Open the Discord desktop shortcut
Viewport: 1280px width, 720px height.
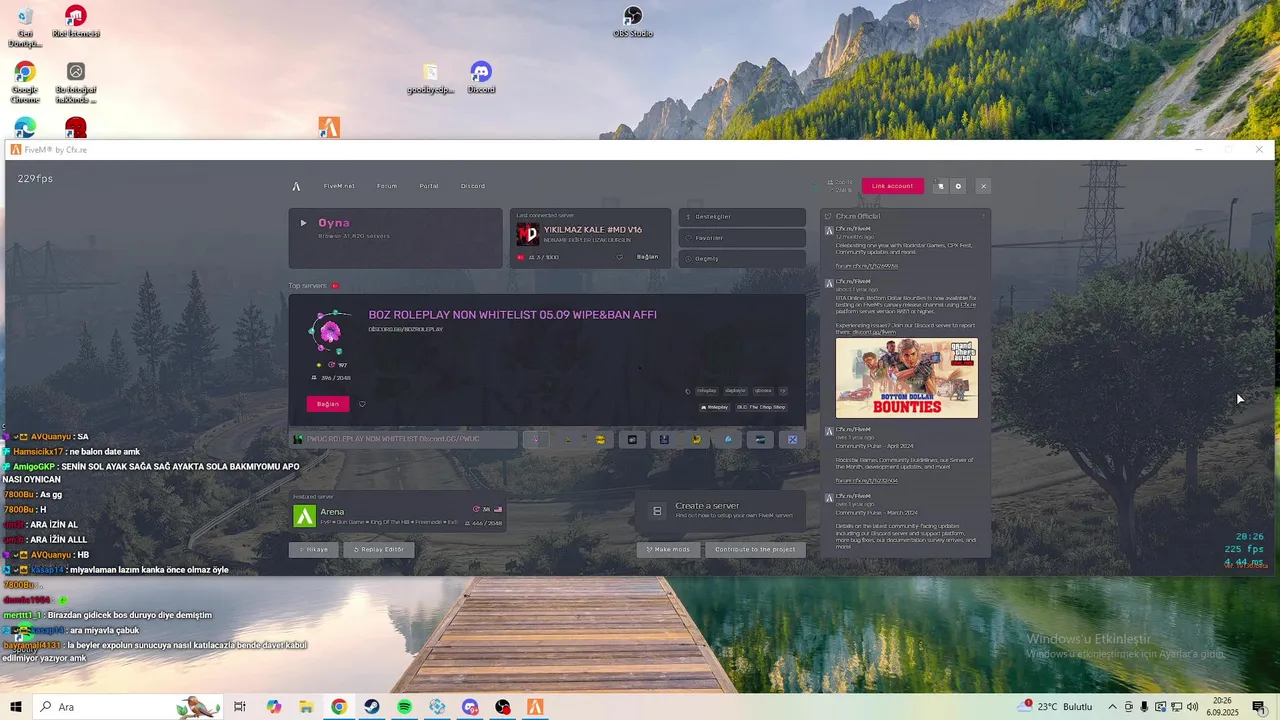pyautogui.click(x=481, y=78)
